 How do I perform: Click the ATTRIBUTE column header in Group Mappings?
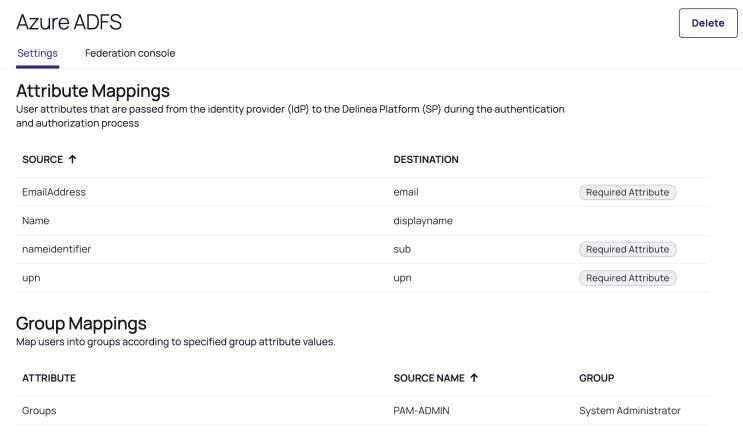click(49, 378)
